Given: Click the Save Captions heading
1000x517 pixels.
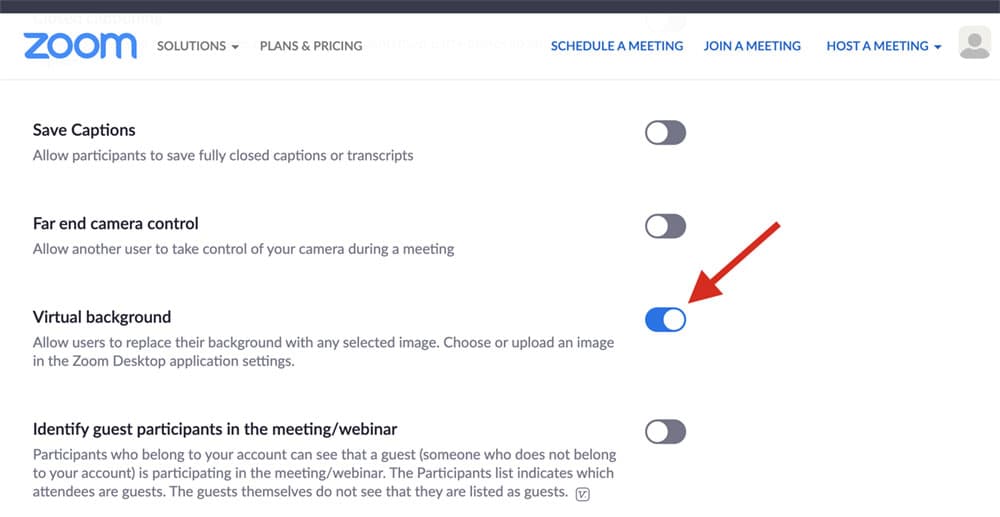Looking at the screenshot, I should point(84,130).
